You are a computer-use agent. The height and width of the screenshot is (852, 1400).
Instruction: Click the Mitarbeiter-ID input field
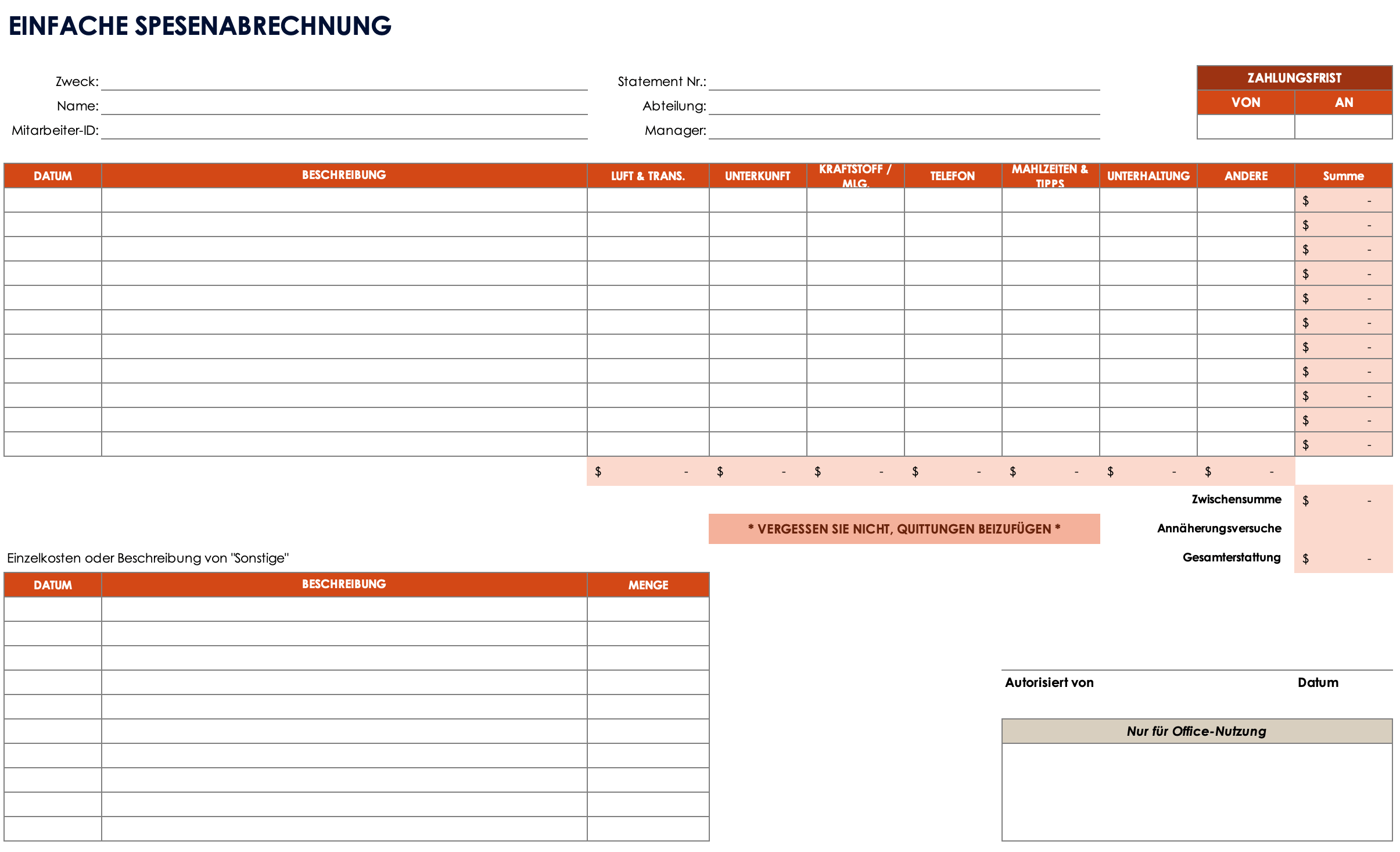(350, 133)
